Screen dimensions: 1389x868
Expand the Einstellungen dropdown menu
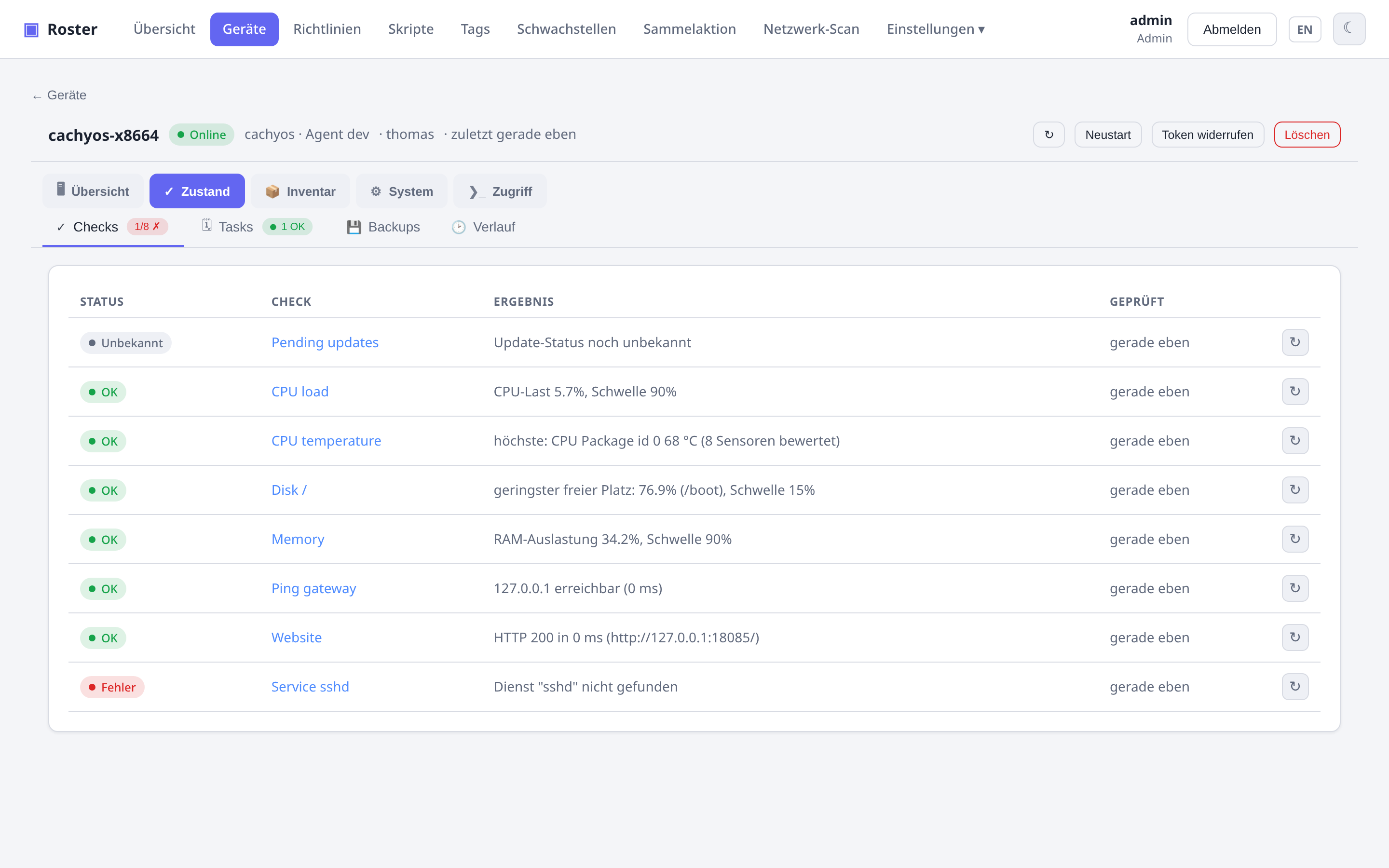(x=936, y=29)
